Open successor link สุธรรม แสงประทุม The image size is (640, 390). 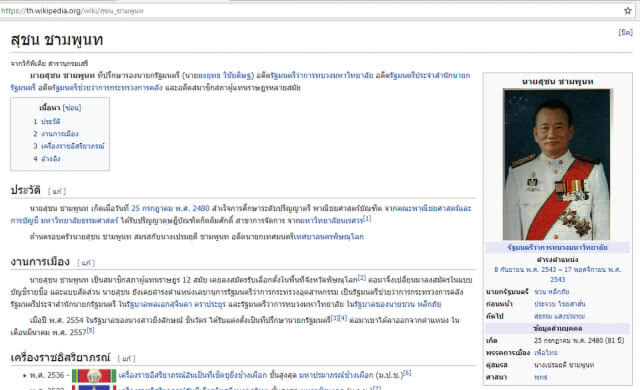coord(560,316)
